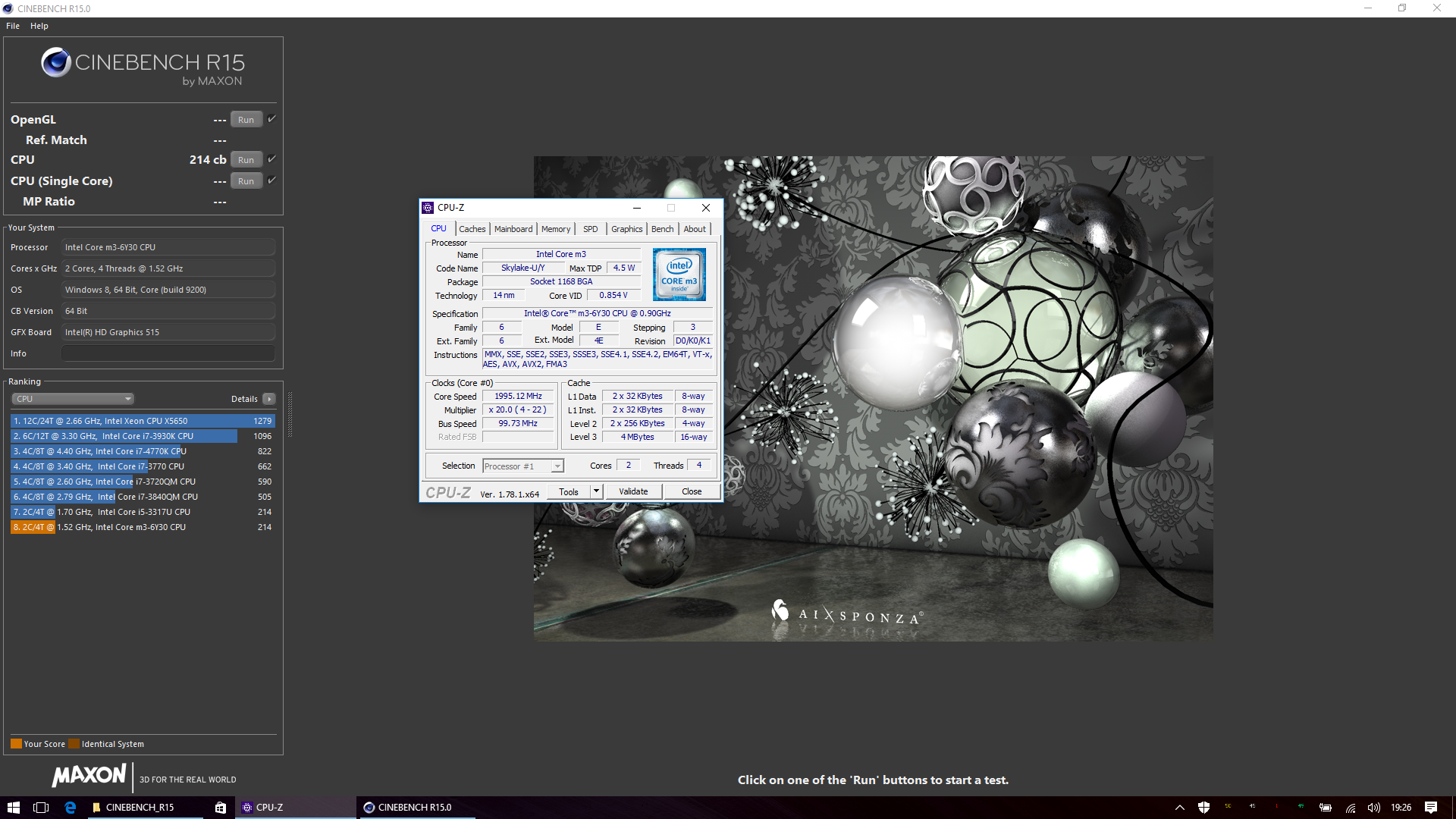Screen dimensions: 1456x819
Task: Click the Info input field
Action: pos(168,353)
